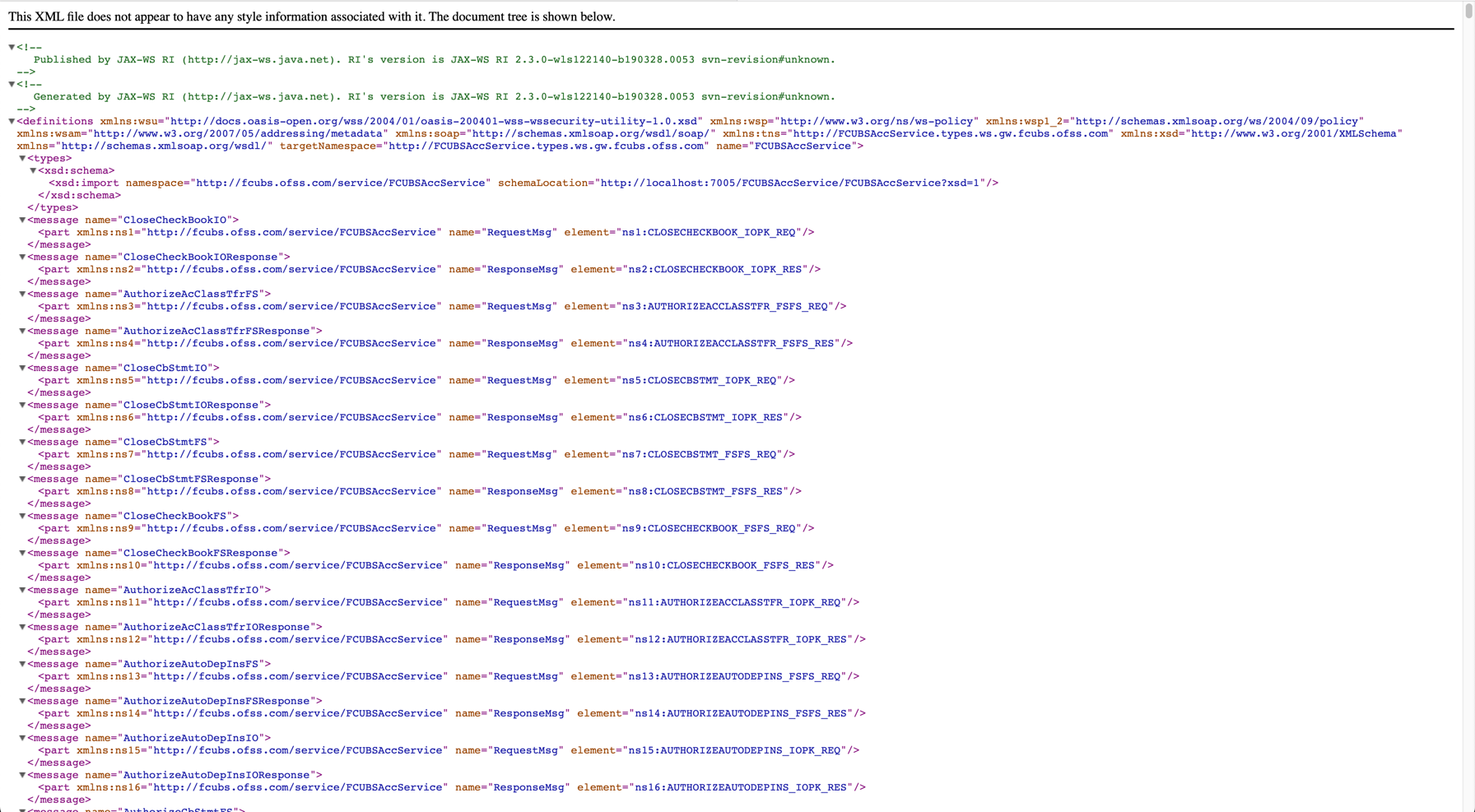Click "ResponseMsg" in the ns10 part line
This screenshot has height=812, width=1475.
tap(529, 566)
